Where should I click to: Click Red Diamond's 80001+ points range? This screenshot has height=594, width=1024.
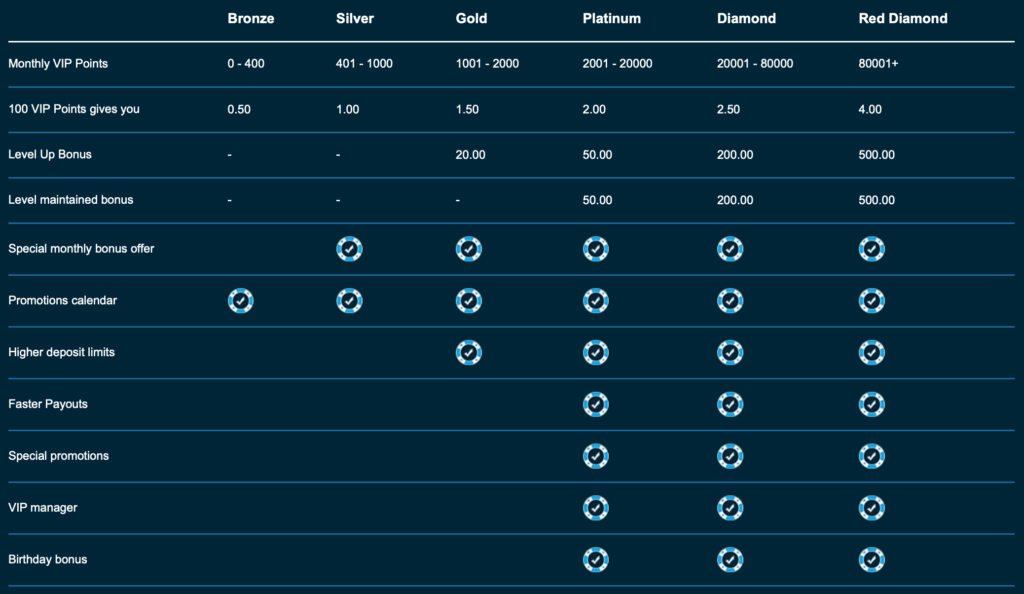(880, 63)
